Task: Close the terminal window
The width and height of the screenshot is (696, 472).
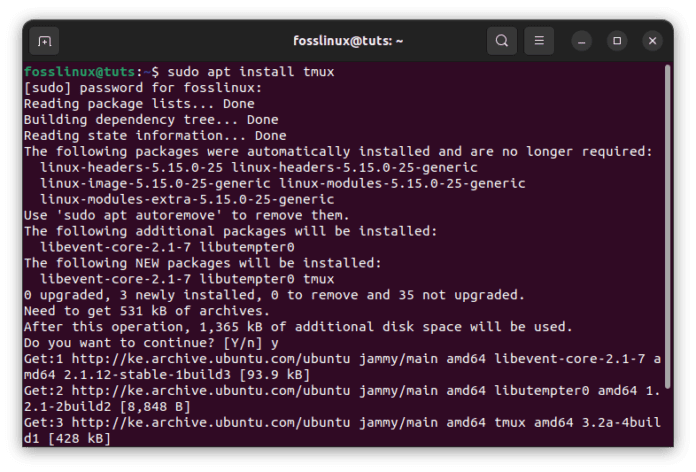Action: pyautogui.click(x=652, y=41)
